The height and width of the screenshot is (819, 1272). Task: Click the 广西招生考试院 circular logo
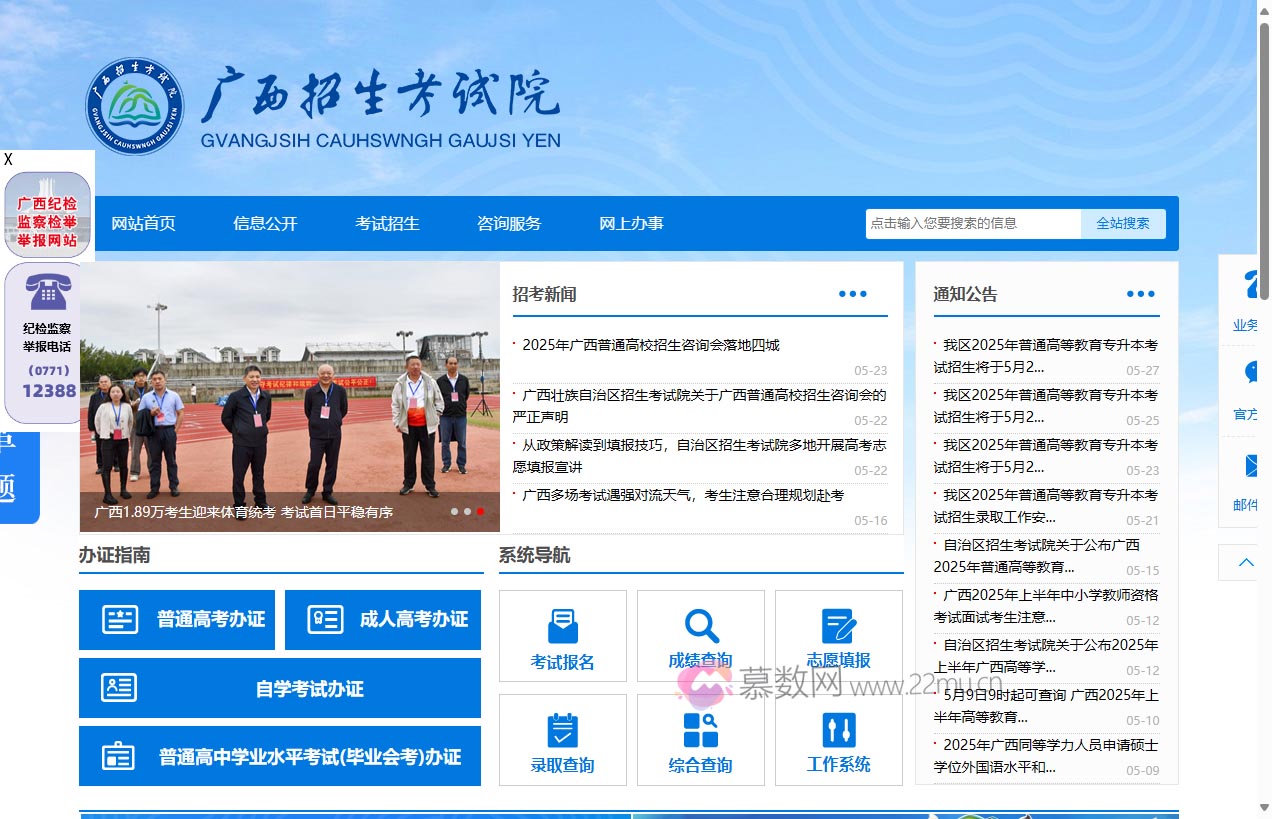pyautogui.click(x=135, y=106)
